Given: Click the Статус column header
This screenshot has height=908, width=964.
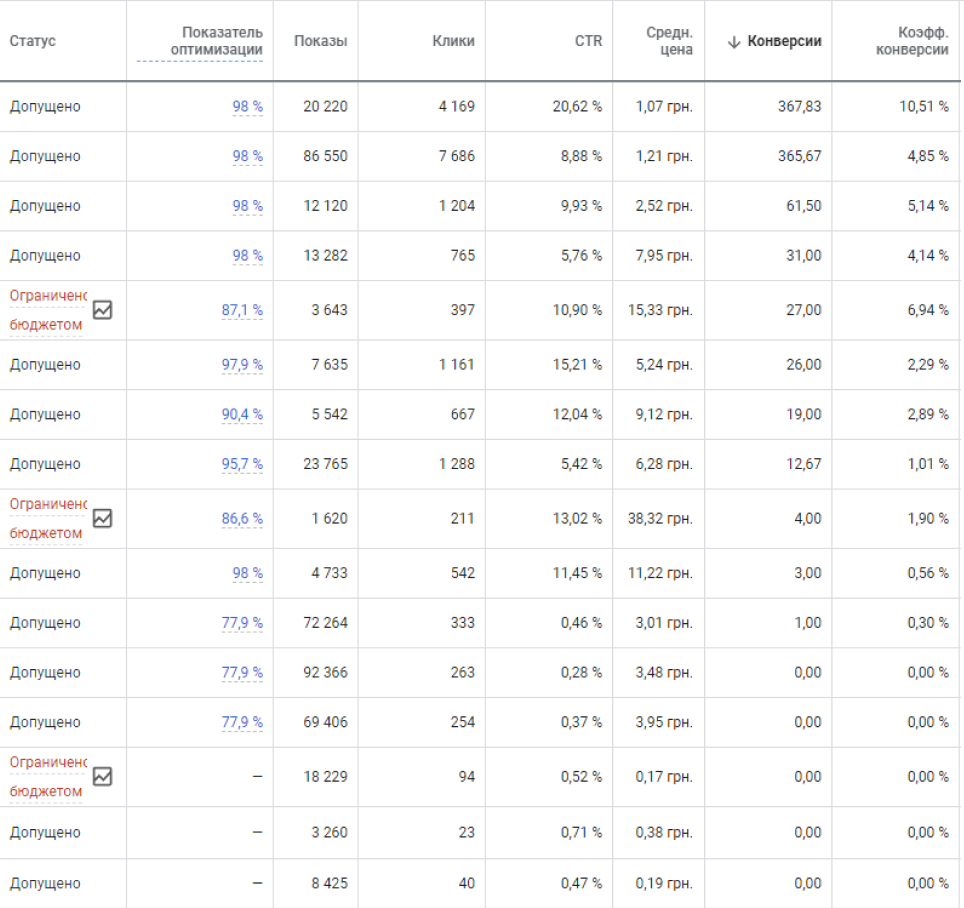Looking at the screenshot, I should [33, 41].
